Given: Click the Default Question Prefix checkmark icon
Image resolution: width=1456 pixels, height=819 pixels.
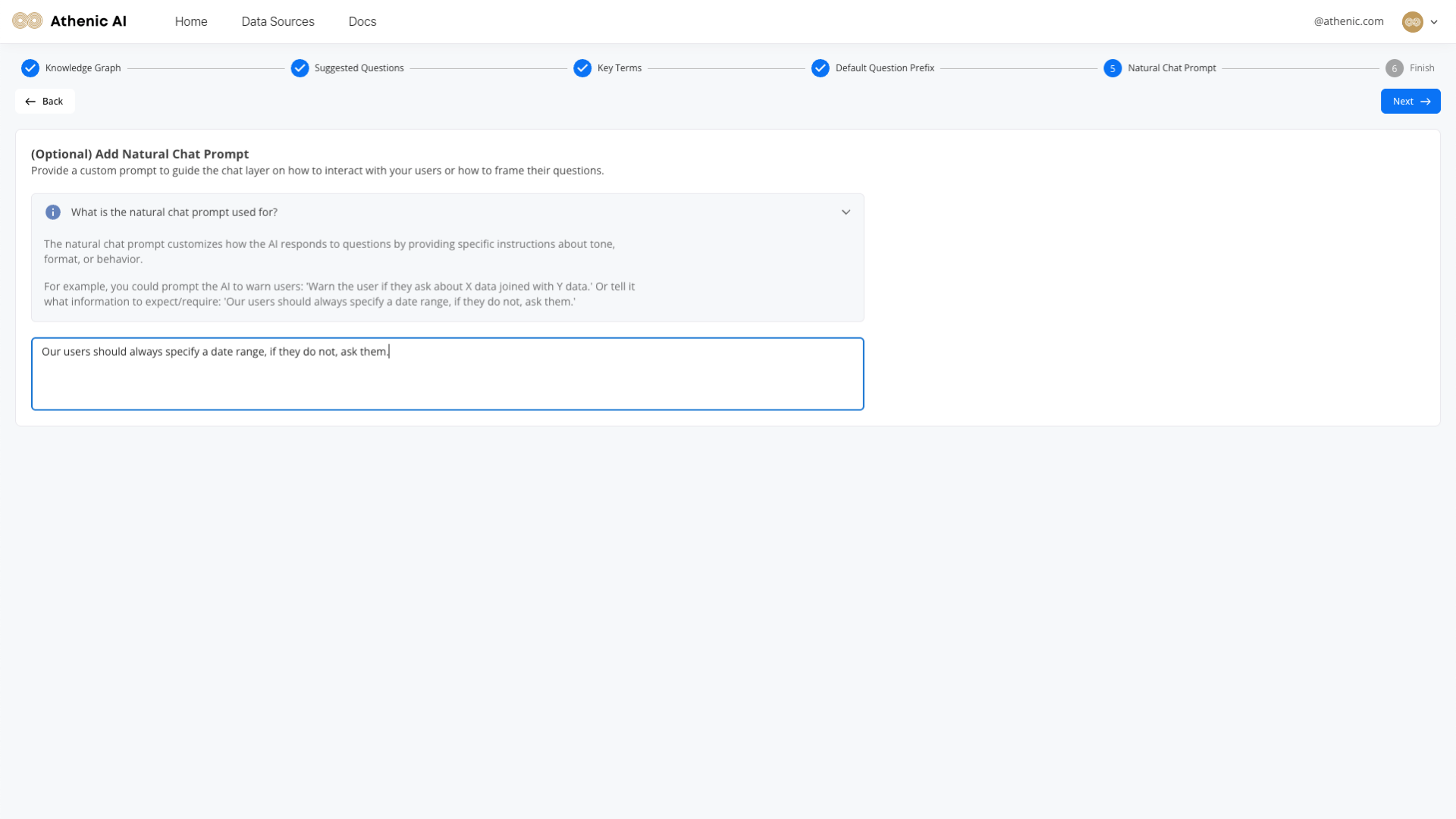Looking at the screenshot, I should (x=821, y=68).
